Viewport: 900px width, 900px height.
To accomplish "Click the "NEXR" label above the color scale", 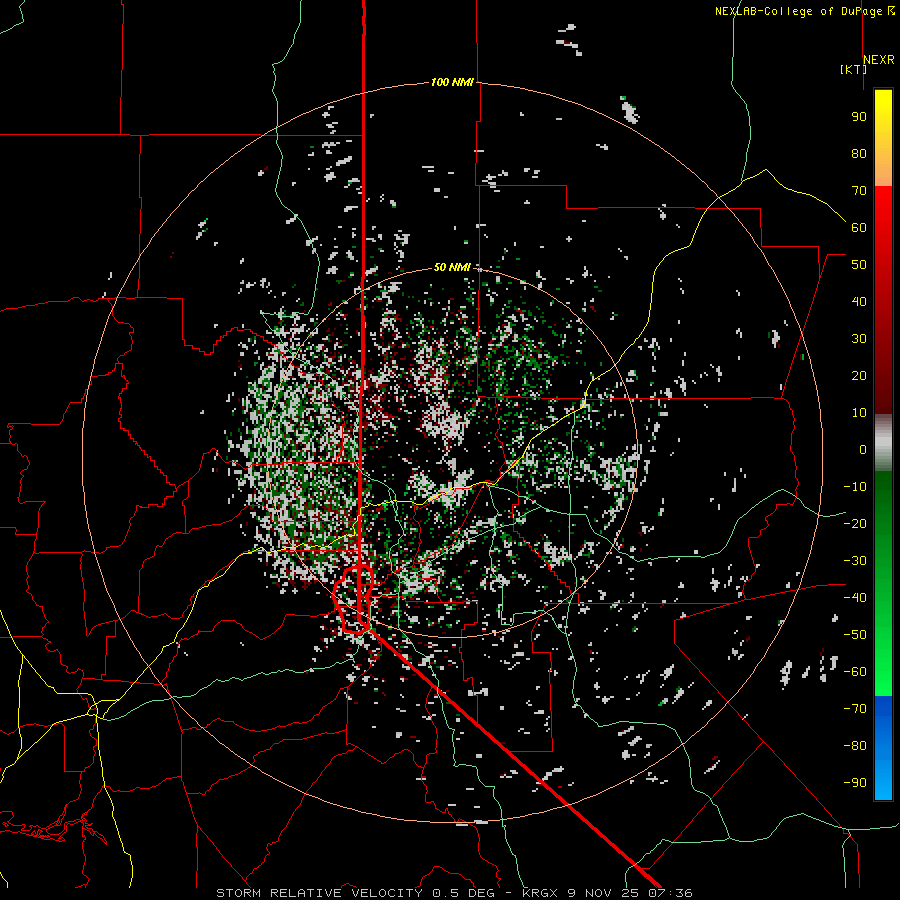I will coord(879,60).
